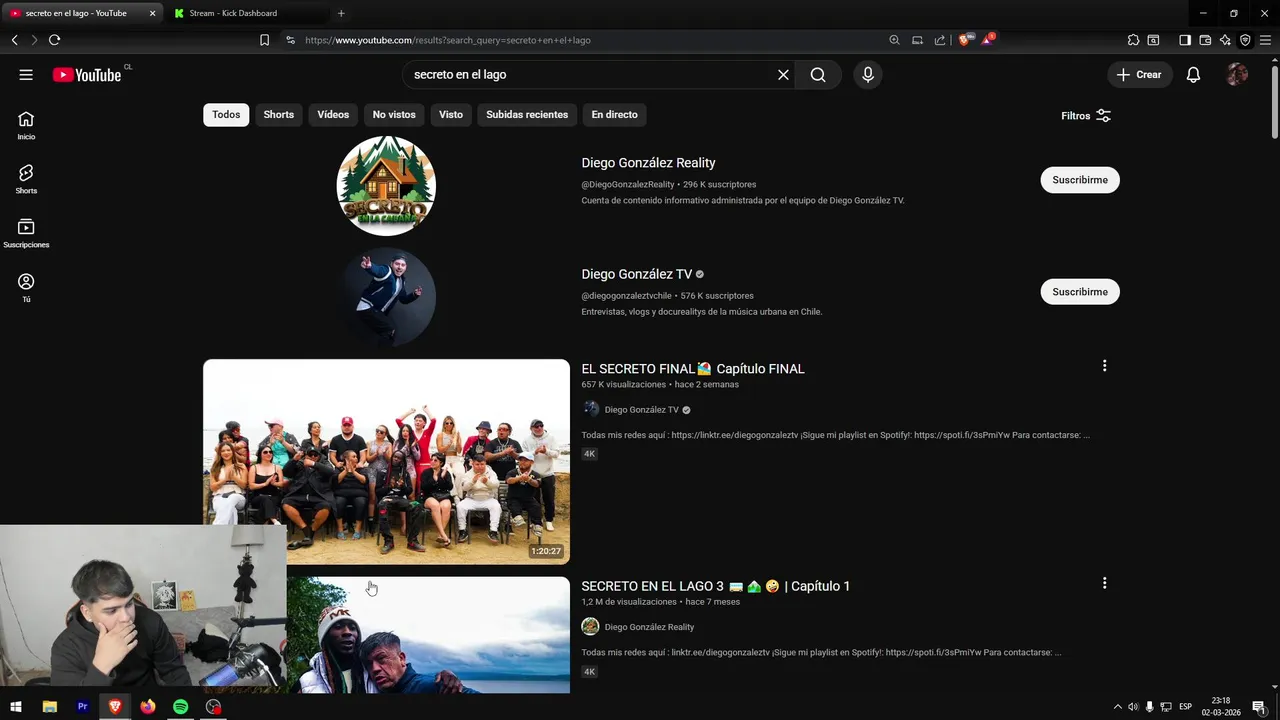The image size is (1280, 720).
Task: Expand the system tray hidden icons
Action: [x=1118, y=707]
